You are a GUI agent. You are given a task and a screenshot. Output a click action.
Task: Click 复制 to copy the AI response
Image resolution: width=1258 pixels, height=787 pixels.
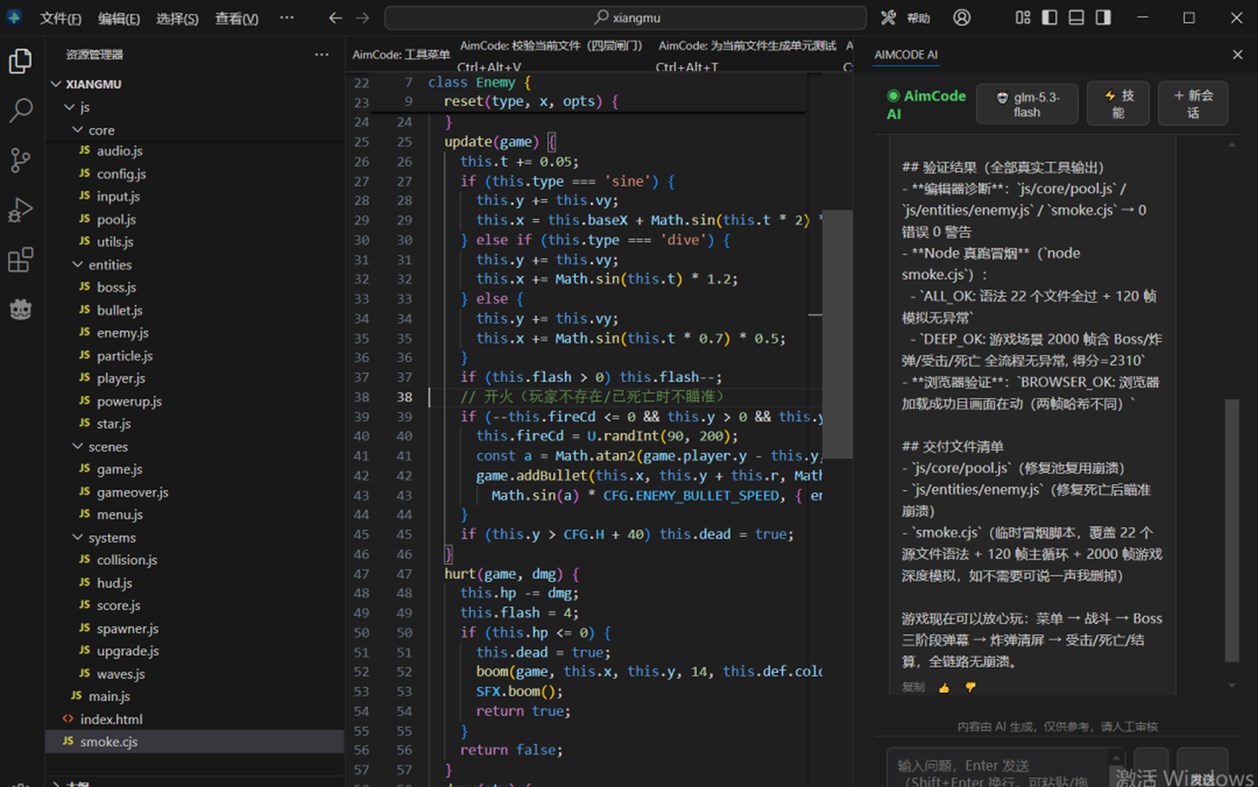pyautogui.click(x=913, y=688)
